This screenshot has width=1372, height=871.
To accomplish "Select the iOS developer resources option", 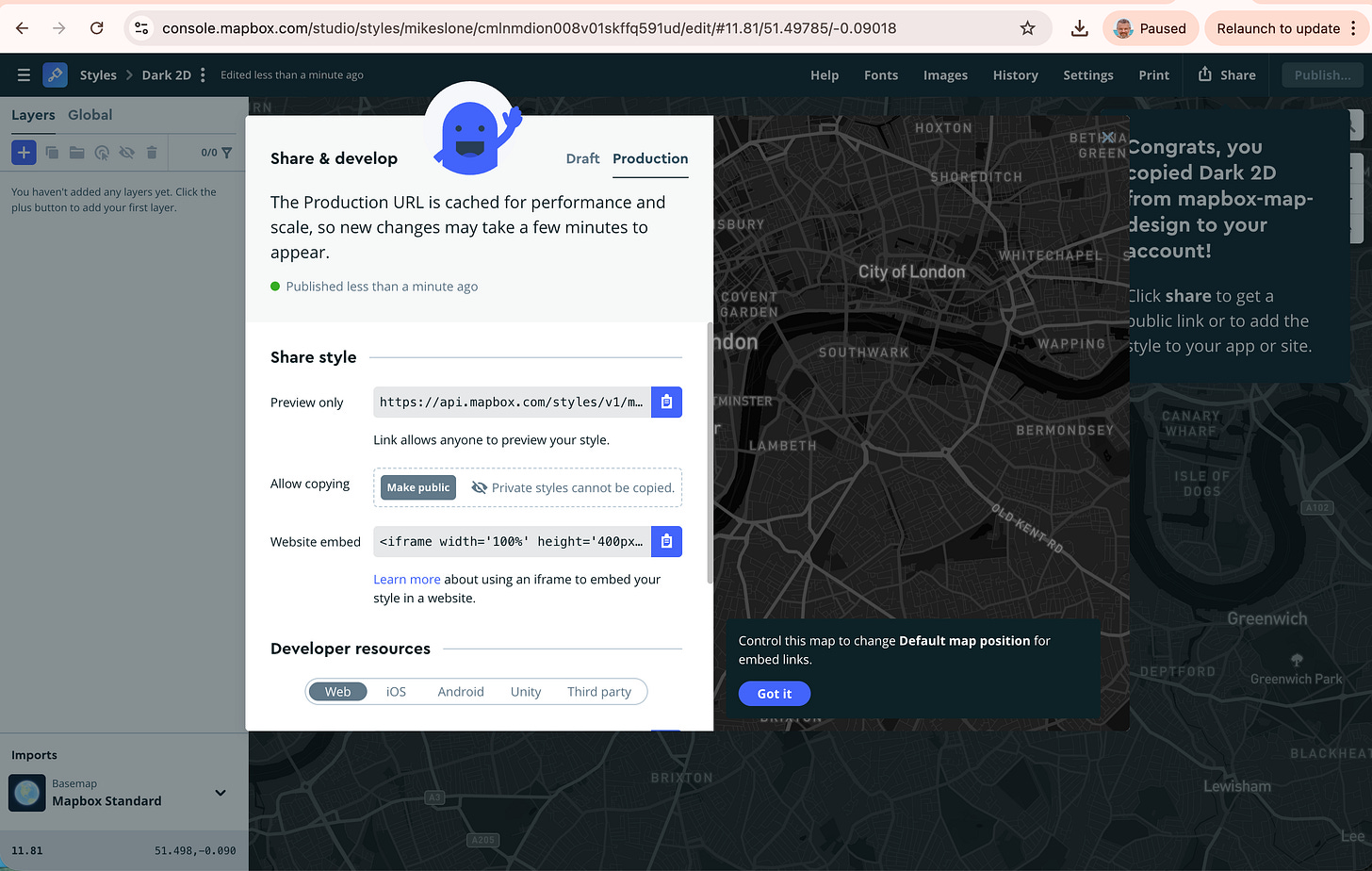I will pyautogui.click(x=396, y=692).
